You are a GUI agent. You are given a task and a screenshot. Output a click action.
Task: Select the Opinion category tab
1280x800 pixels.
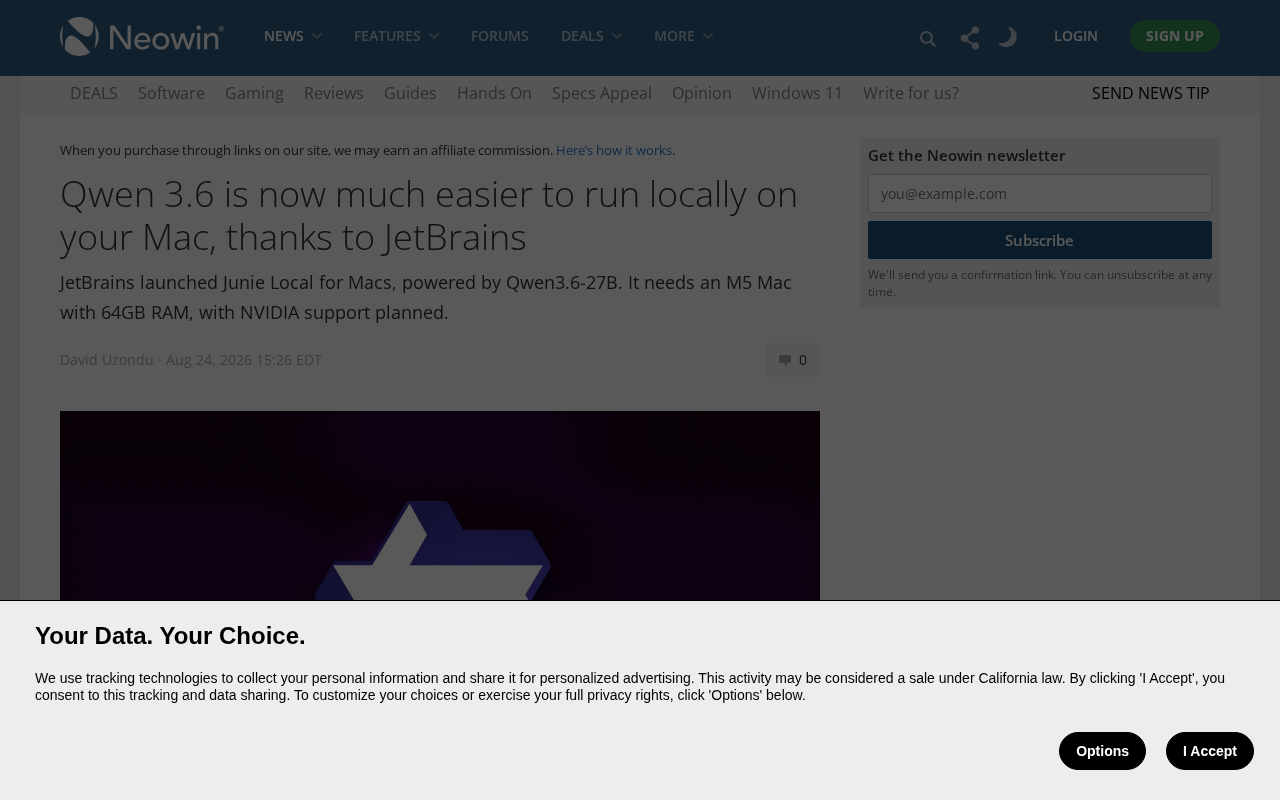coord(702,93)
